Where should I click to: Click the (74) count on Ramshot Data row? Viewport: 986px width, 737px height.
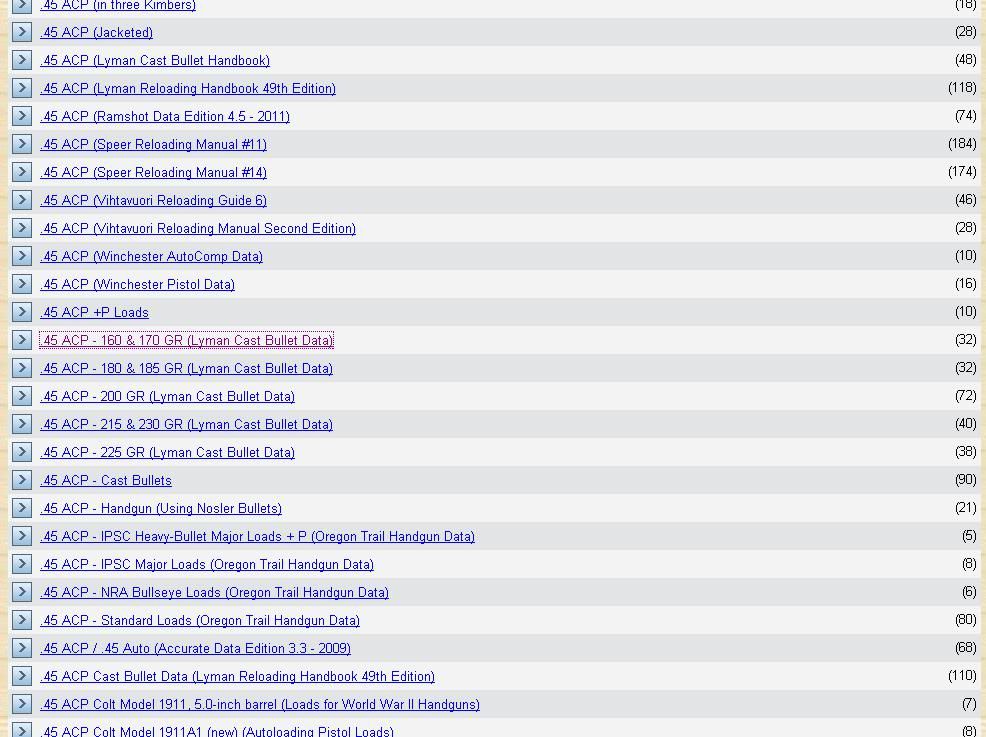point(965,116)
